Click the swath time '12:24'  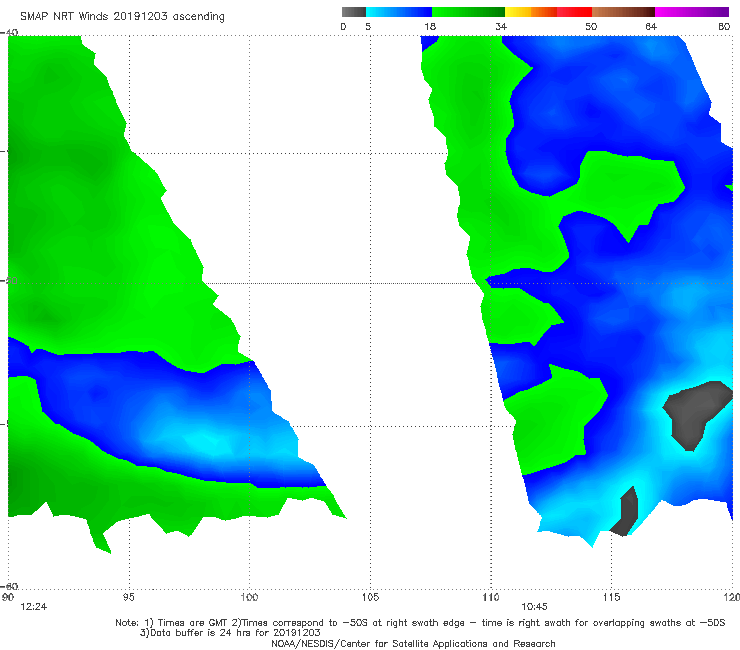[x=34, y=607]
